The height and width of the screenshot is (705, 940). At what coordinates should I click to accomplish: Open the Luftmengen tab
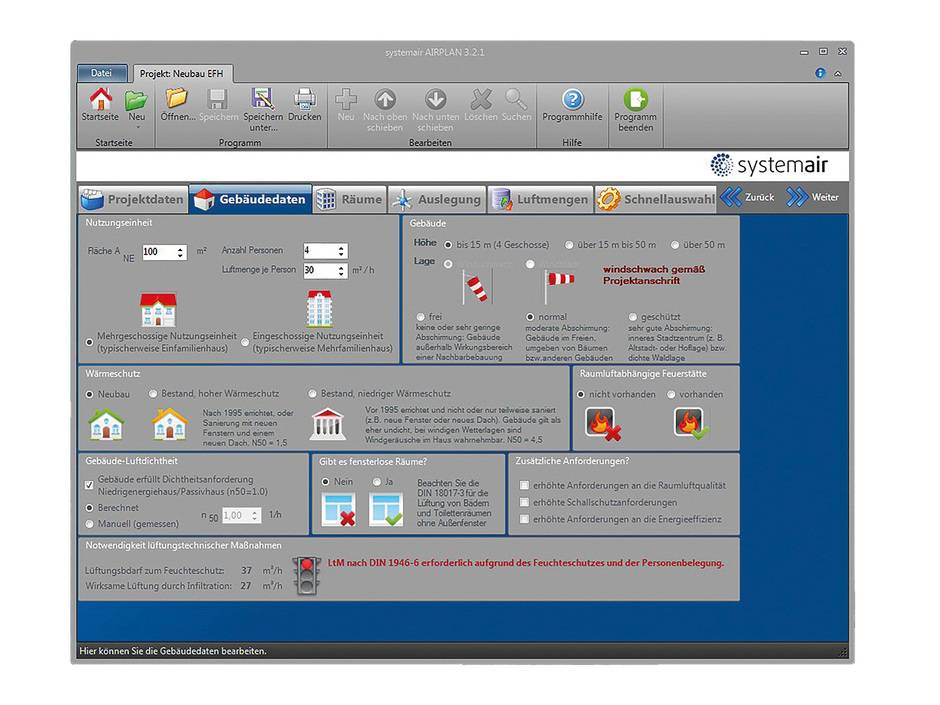click(x=540, y=199)
